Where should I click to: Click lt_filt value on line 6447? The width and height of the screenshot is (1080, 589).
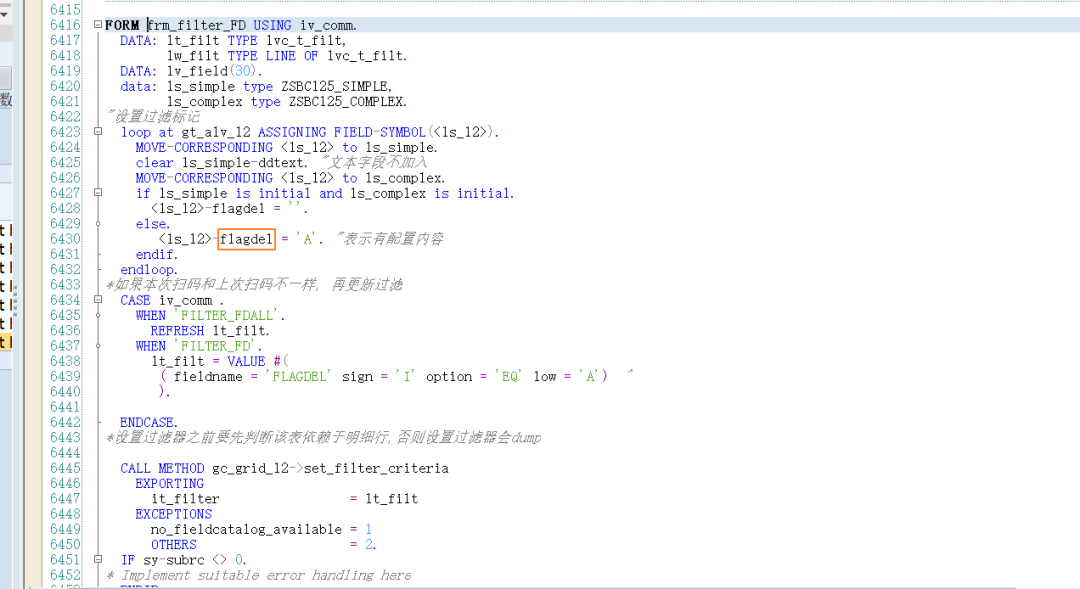[391, 499]
